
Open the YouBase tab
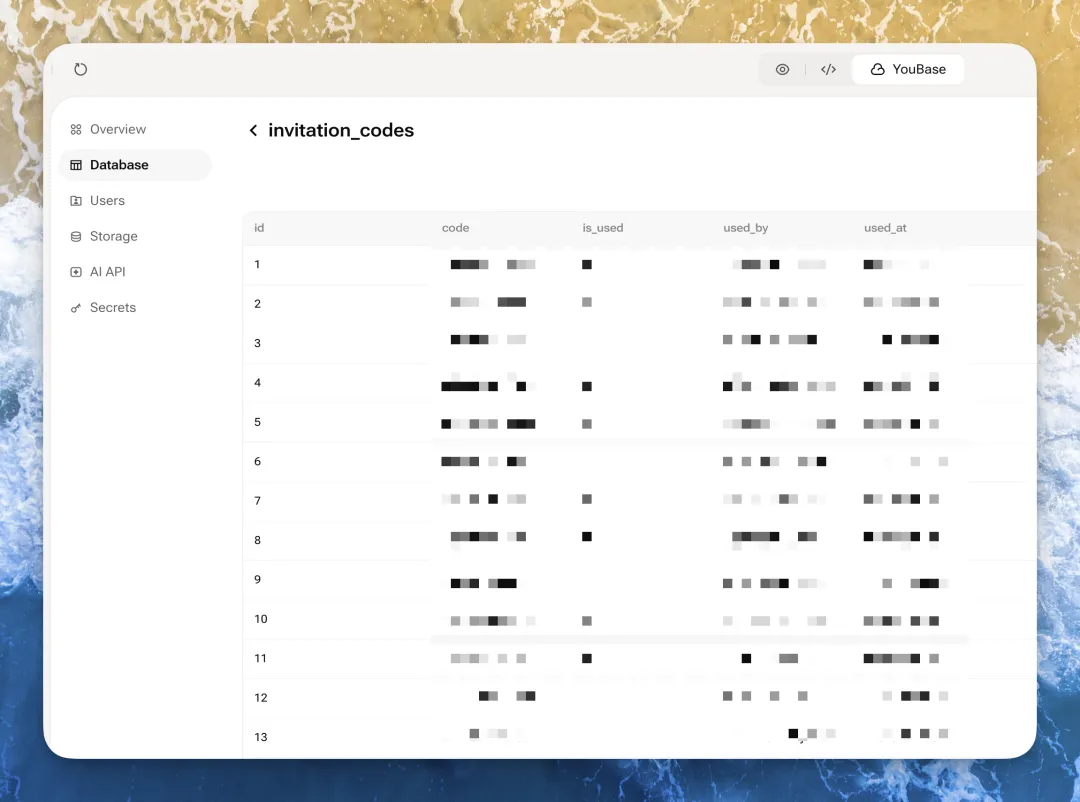click(x=908, y=70)
